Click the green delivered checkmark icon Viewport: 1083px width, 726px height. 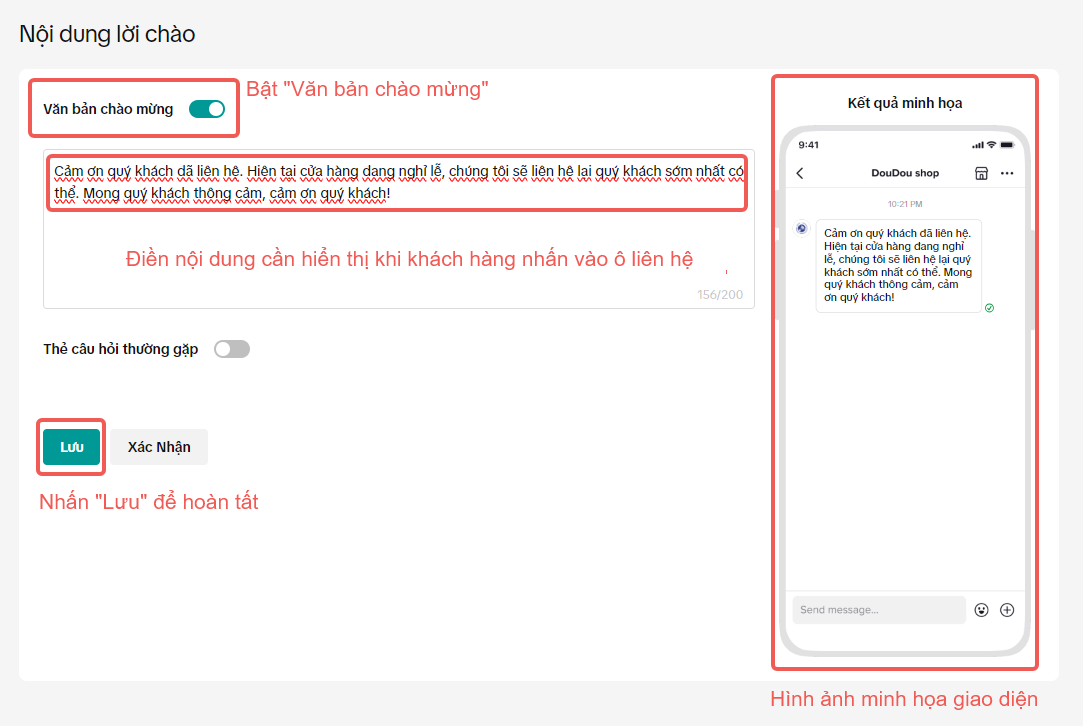(990, 308)
